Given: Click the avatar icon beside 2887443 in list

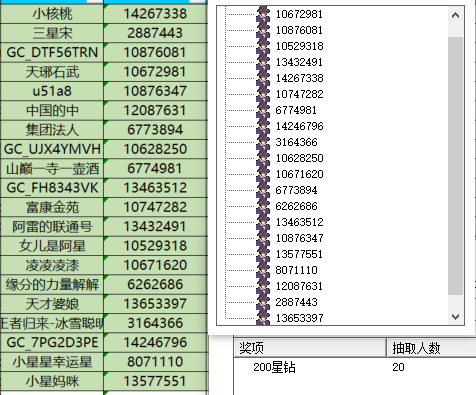Looking at the screenshot, I should (263, 302).
